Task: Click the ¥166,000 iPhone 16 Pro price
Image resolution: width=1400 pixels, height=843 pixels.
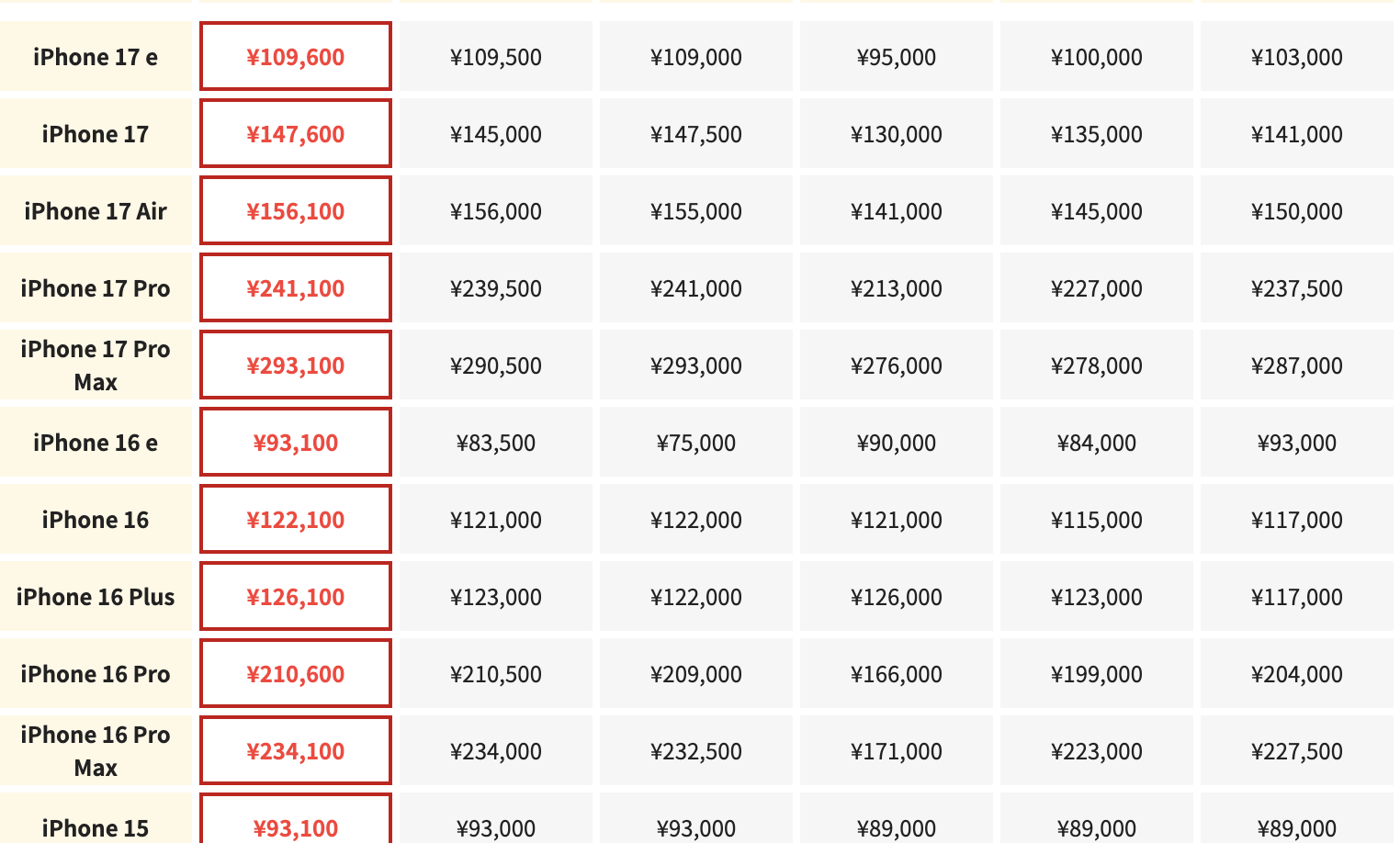Action: [x=897, y=674]
